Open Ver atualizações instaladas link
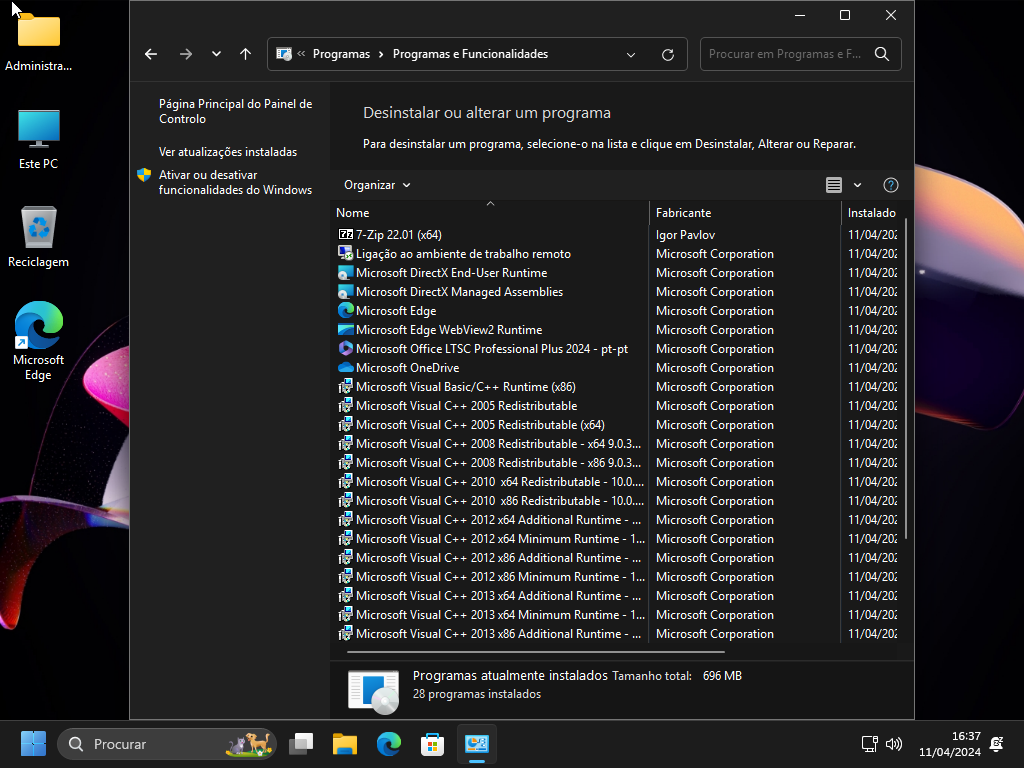Screen dimensions: 1024x768 [x=228, y=152]
